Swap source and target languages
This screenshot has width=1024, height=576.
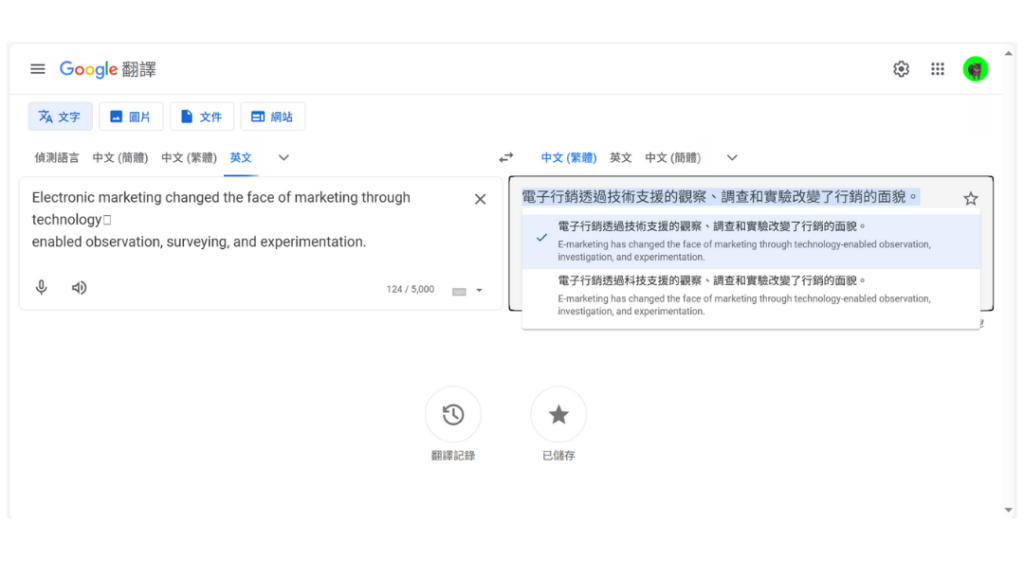(506, 158)
